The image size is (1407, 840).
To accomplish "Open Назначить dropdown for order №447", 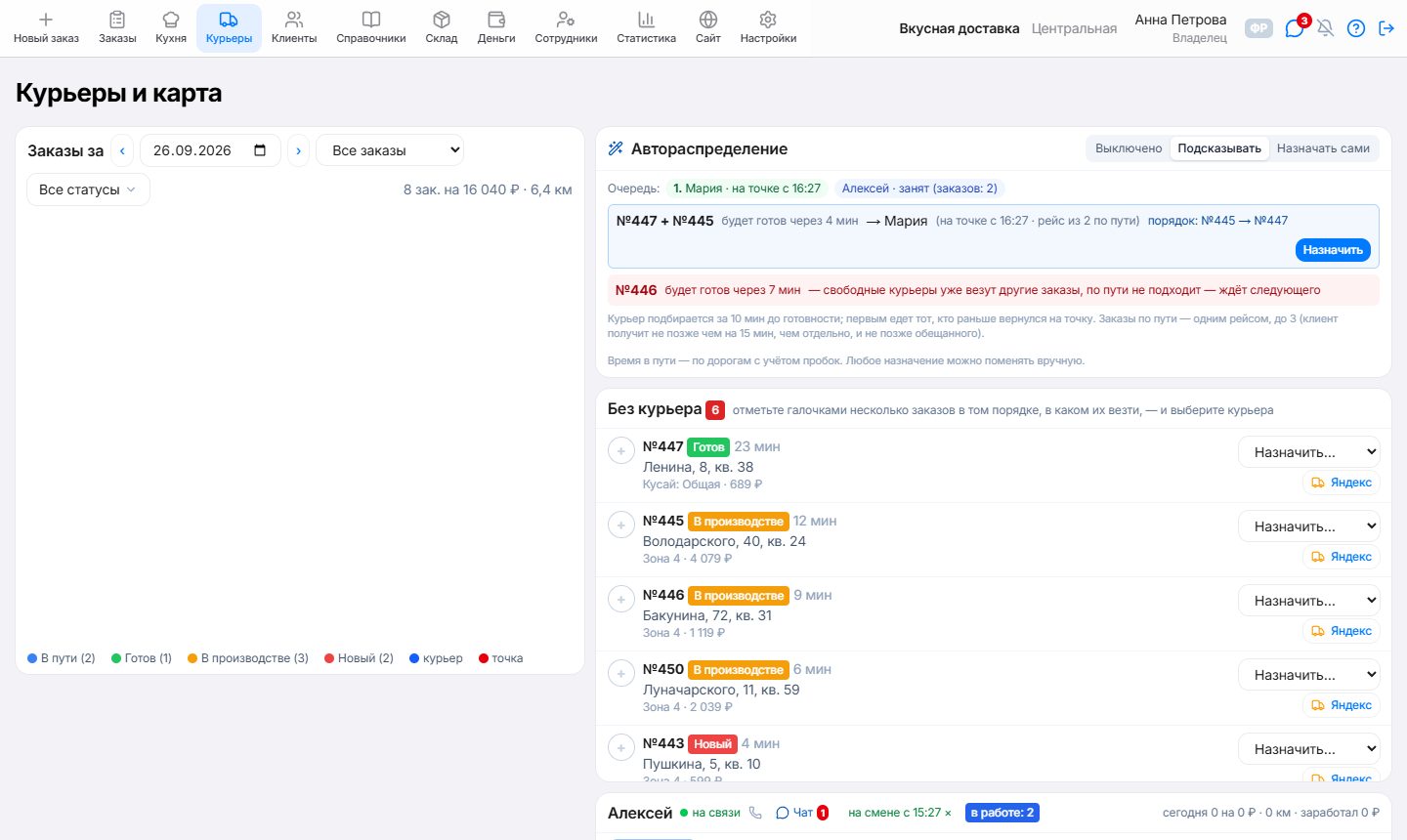I will 1309,452.
